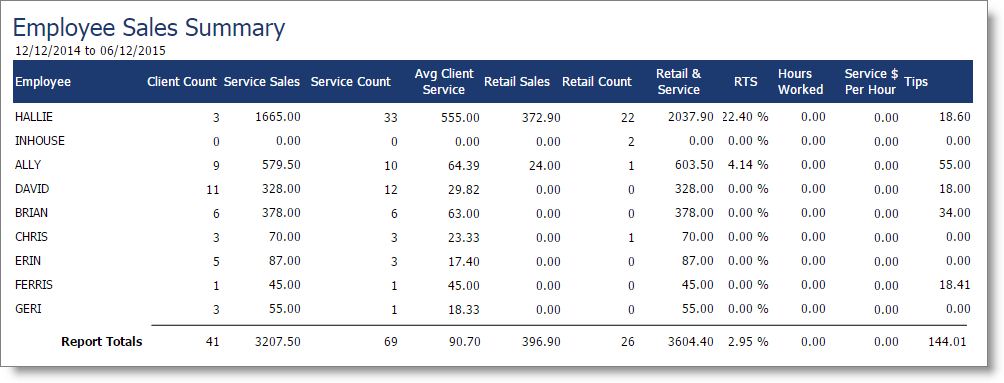Viewport: 1004px width, 383px height.
Task: Select the Employee Sales Summary title
Action: click(x=149, y=28)
